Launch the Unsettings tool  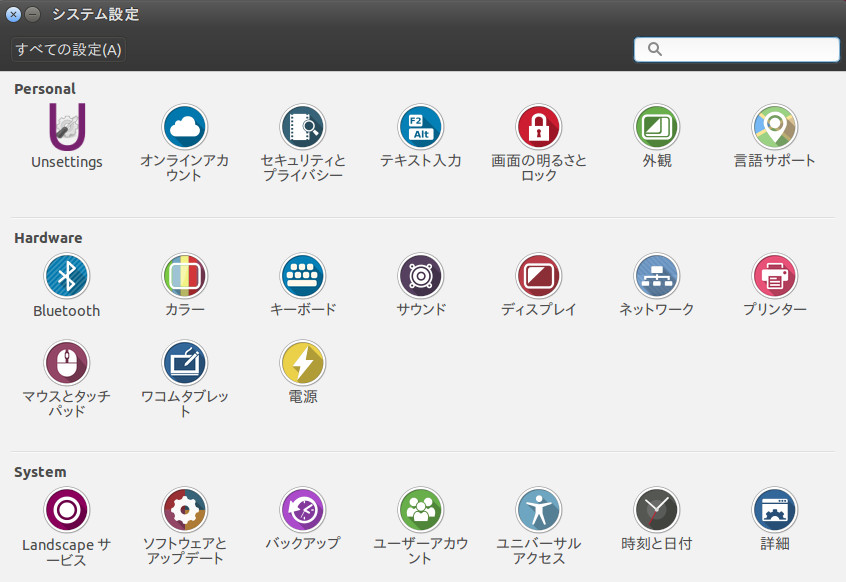coord(66,127)
